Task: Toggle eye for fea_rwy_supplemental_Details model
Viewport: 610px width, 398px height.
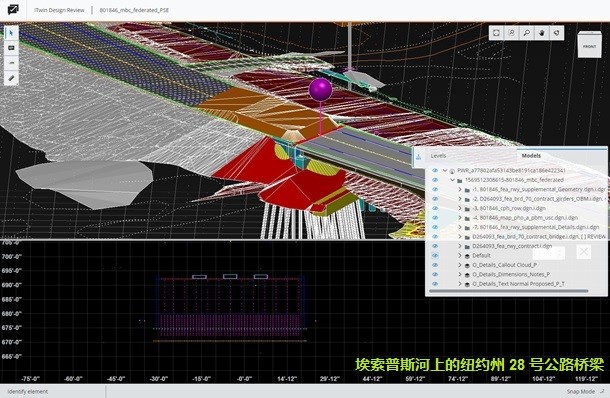Action: 435,227
